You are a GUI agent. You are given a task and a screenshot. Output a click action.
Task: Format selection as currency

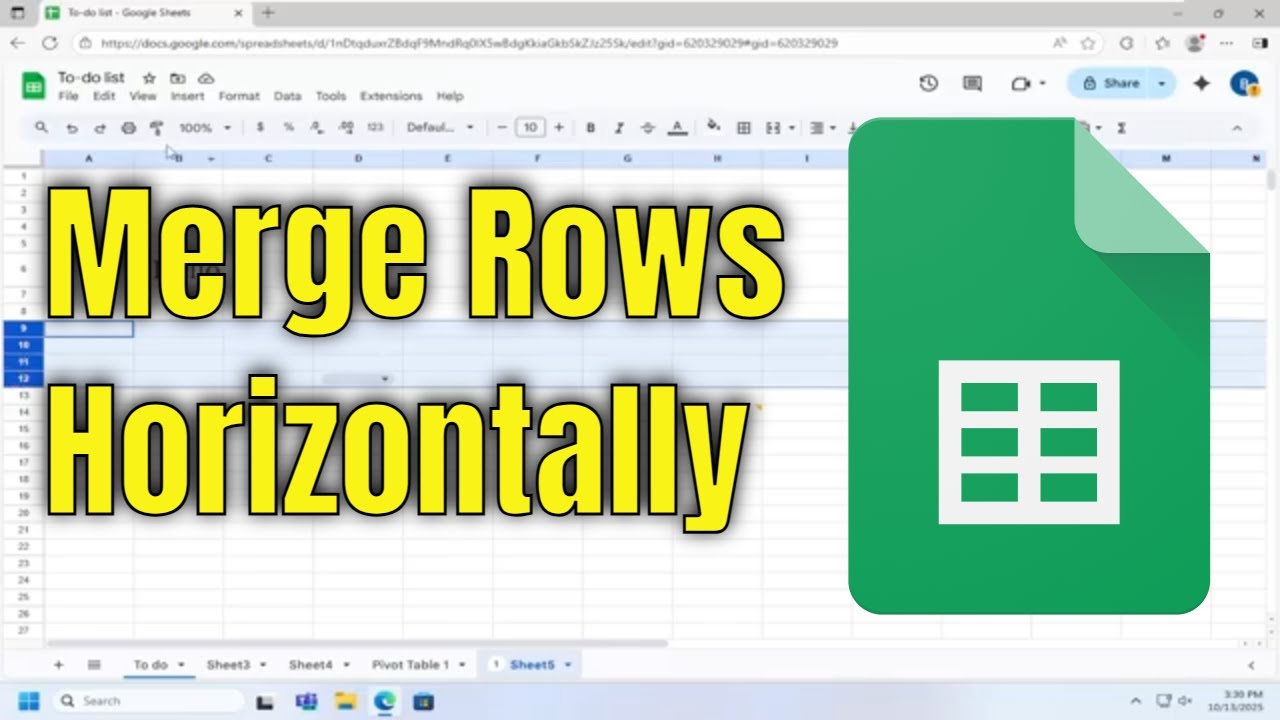[260, 128]
